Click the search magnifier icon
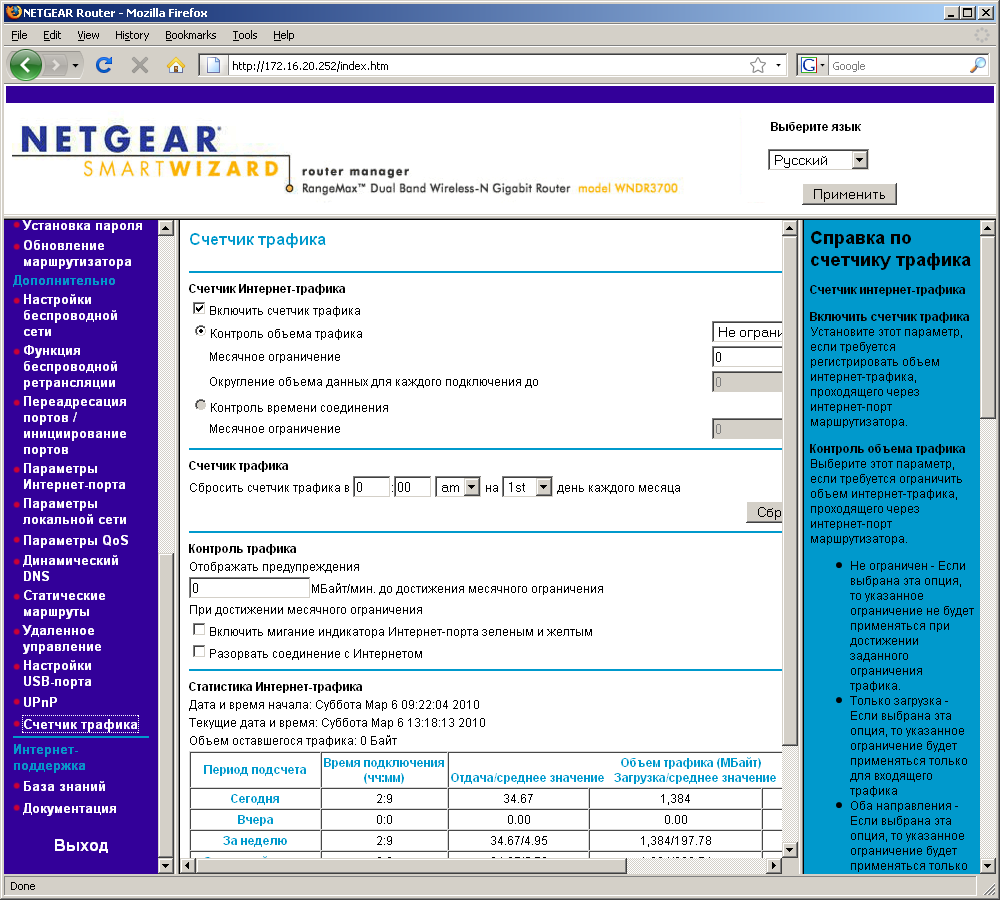 click(x=978, y=65)
